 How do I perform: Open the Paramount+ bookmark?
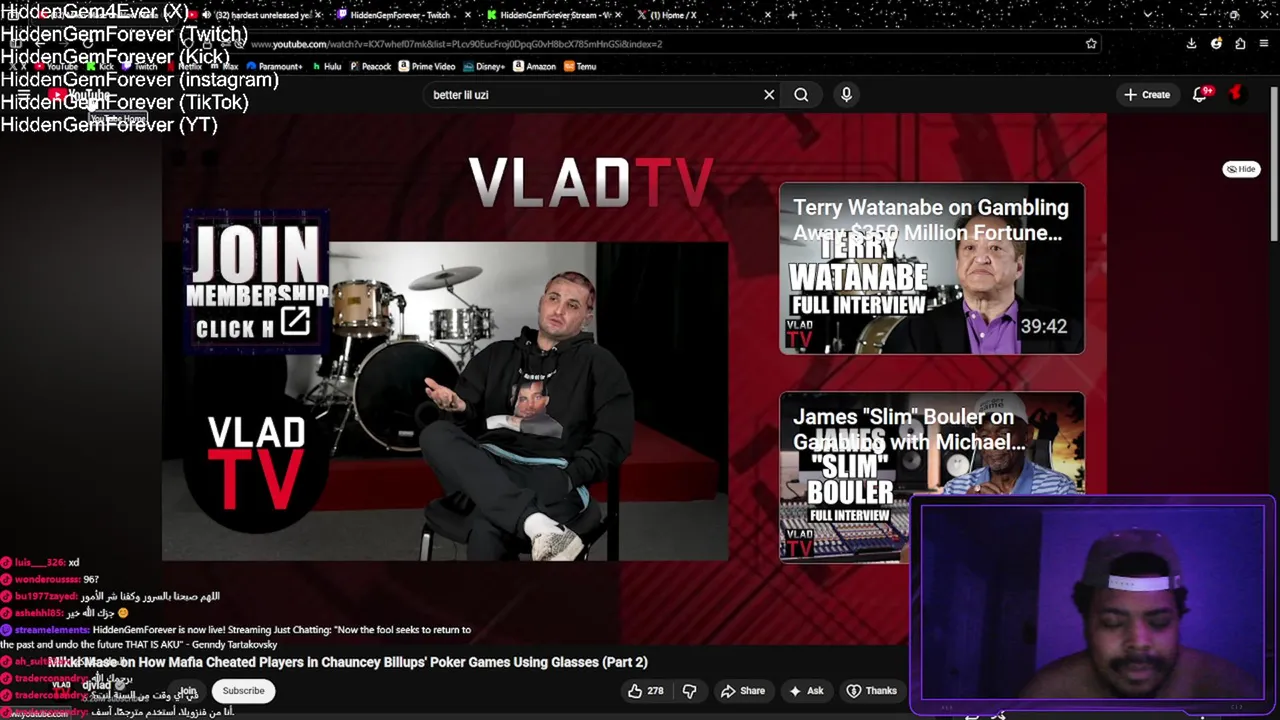274,67
